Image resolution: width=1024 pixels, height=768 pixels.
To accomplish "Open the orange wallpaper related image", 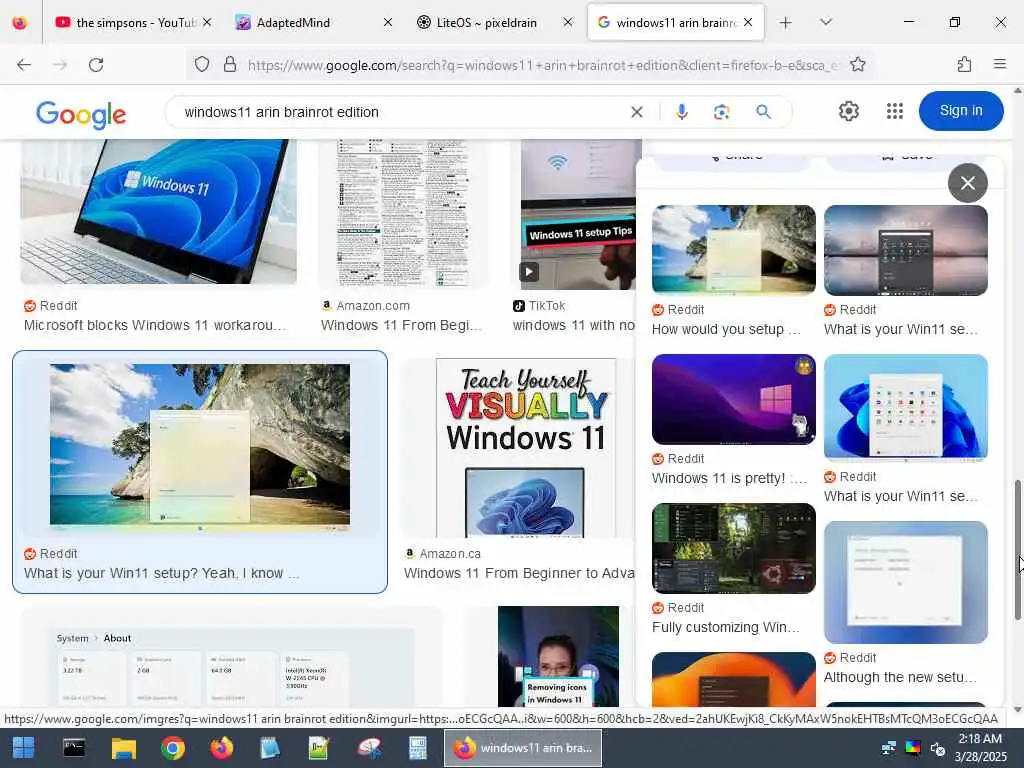I will coord(733,679).
